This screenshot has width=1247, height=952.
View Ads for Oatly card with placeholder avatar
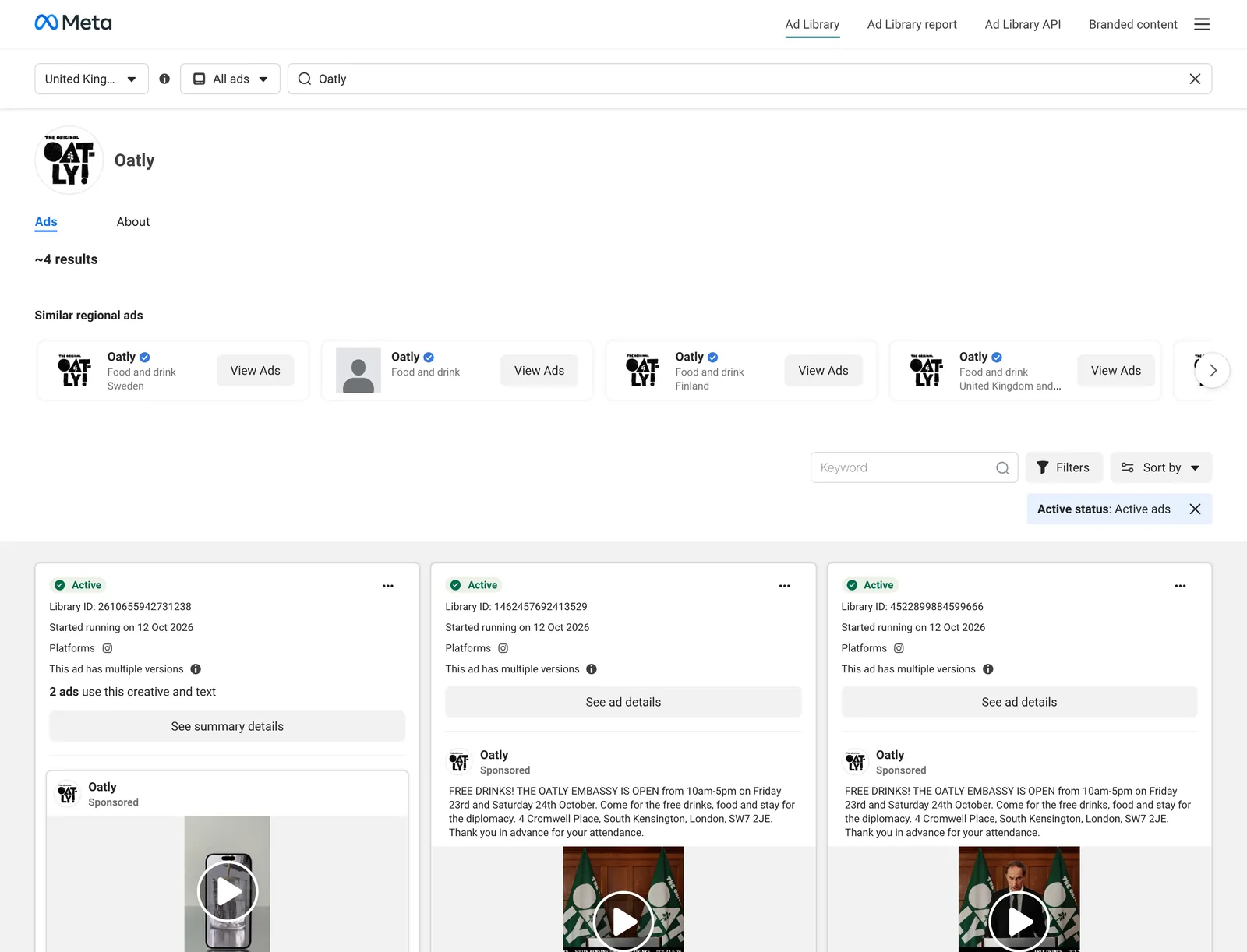539,371
